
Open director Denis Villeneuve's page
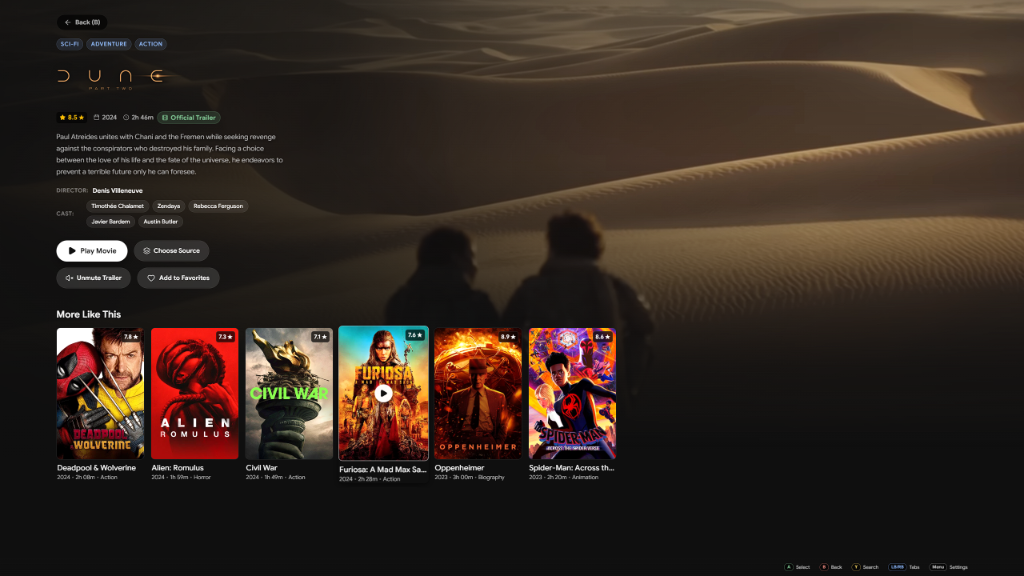coord(118,191)
